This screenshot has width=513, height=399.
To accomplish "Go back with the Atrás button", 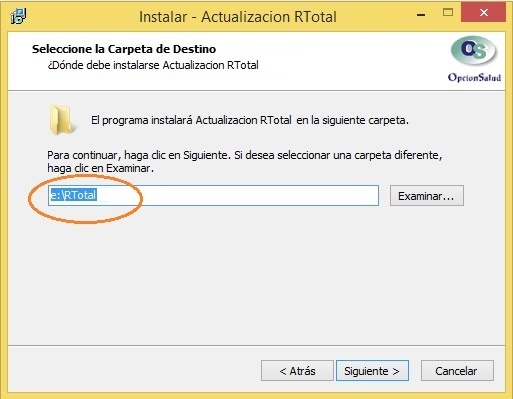I will click(297, 371).
